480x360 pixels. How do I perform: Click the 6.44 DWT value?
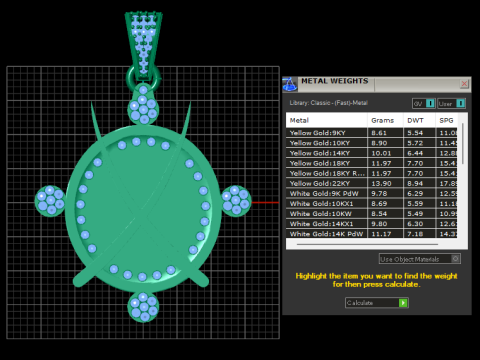coord(415,153)
